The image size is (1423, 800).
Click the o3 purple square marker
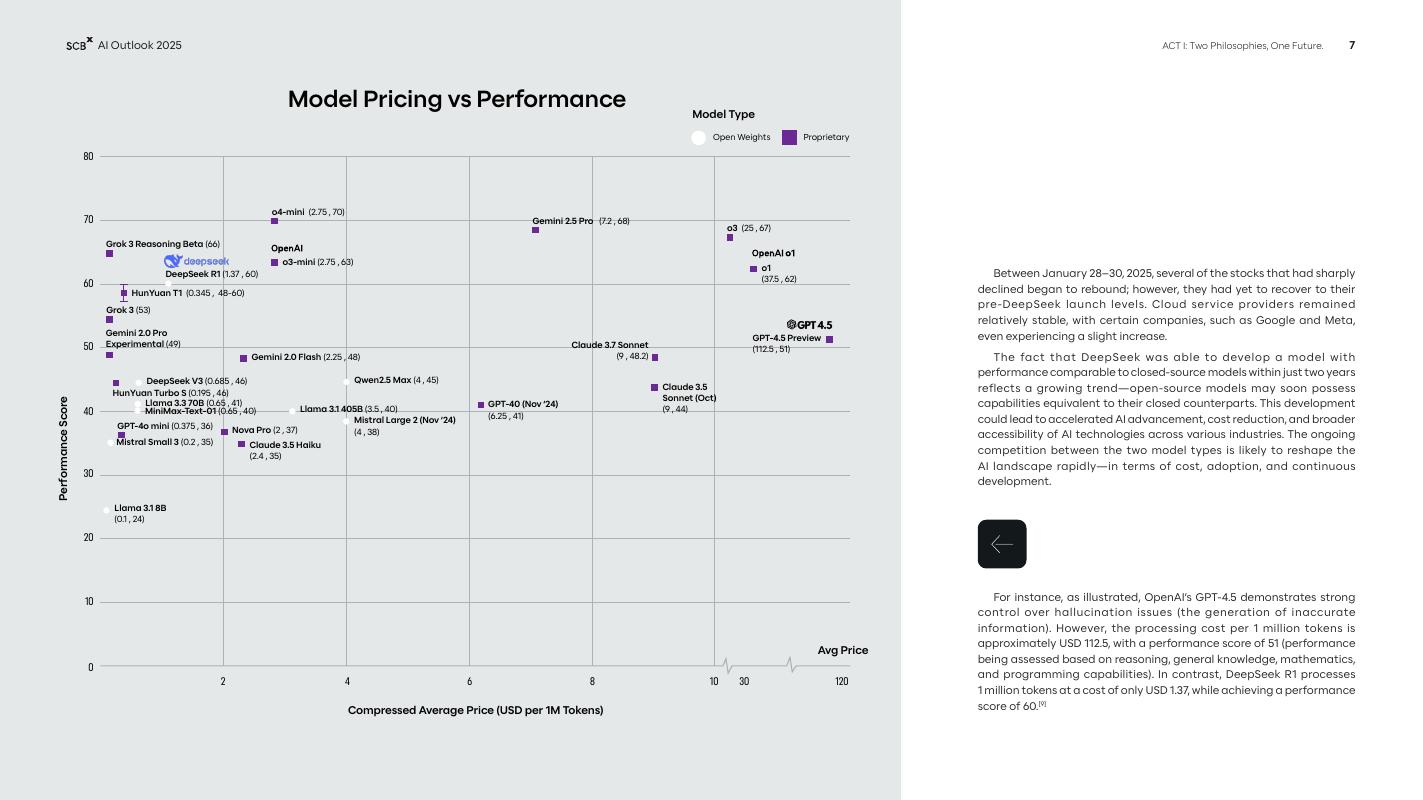click(x=730, y=238)
